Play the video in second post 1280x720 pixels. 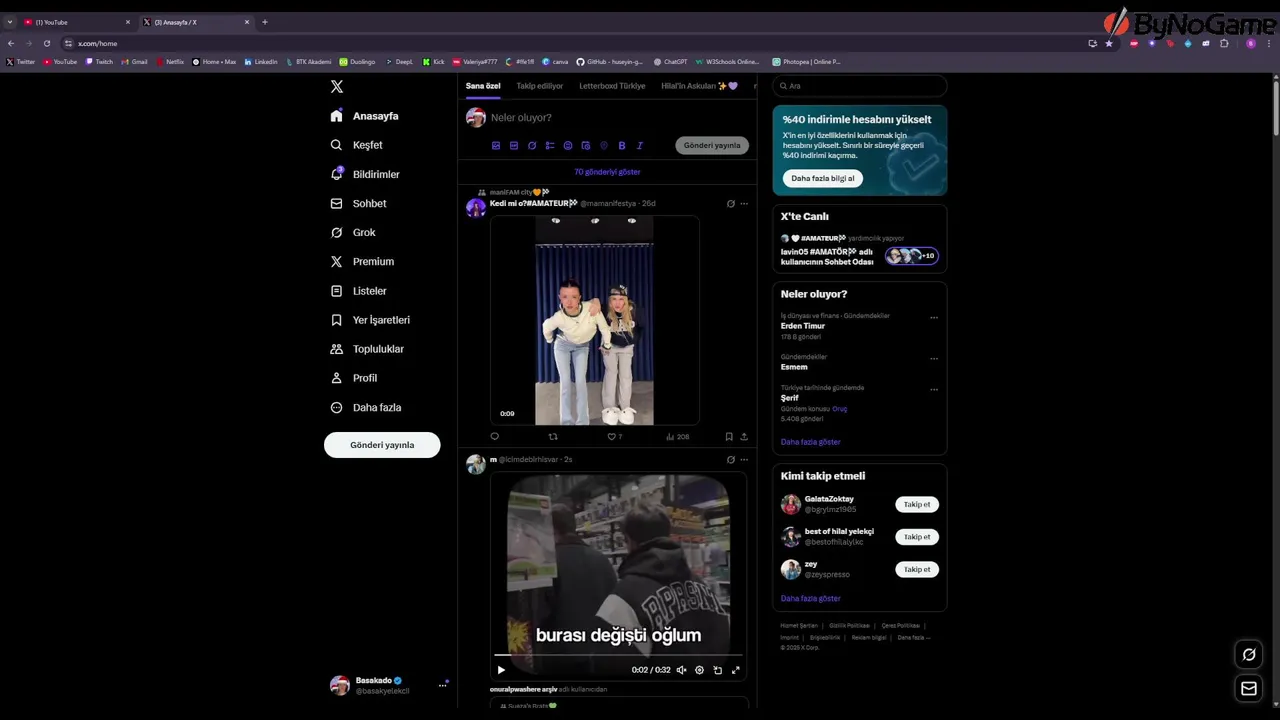[501, 670]
